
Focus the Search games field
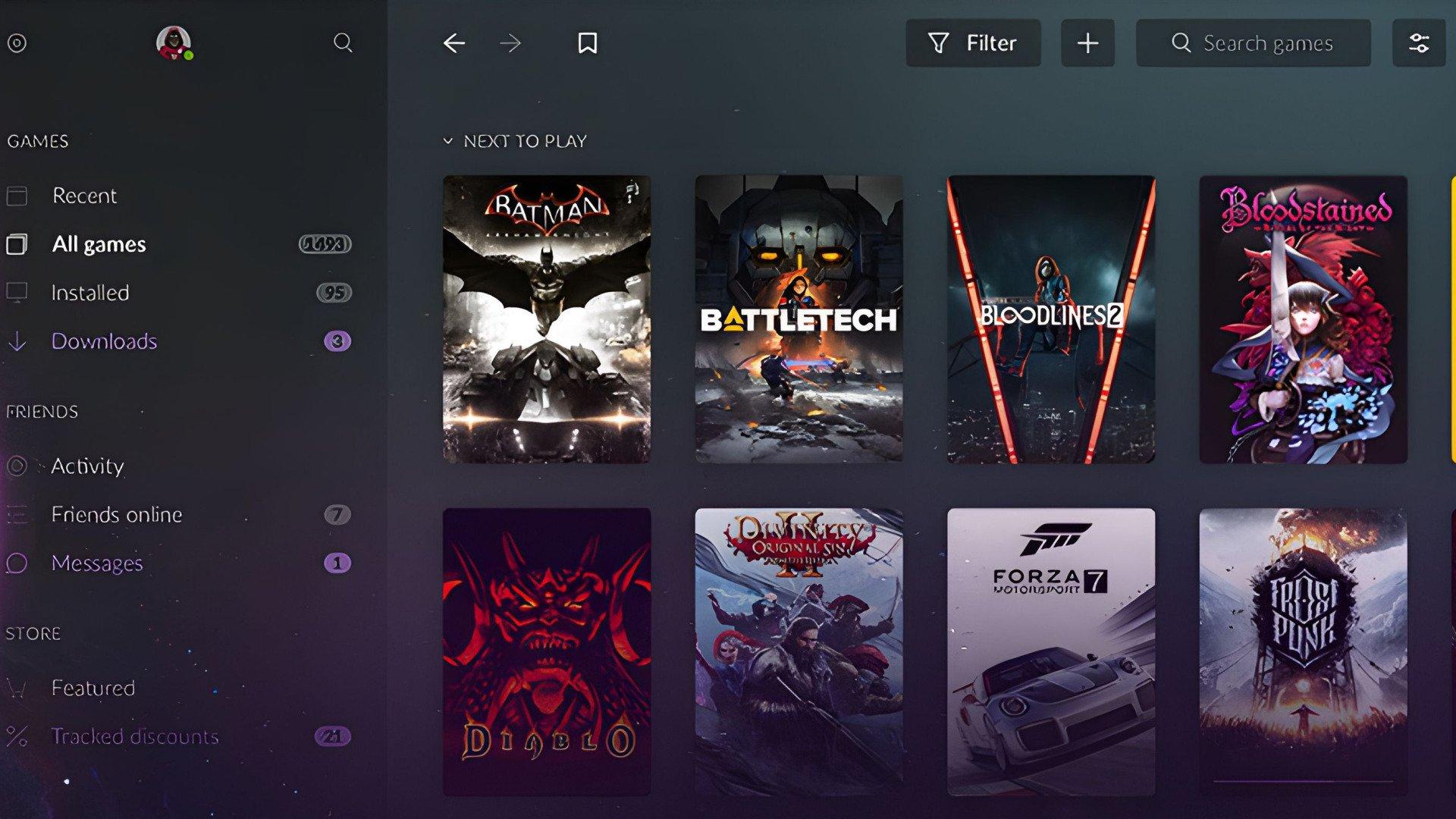pos(1253,43)
